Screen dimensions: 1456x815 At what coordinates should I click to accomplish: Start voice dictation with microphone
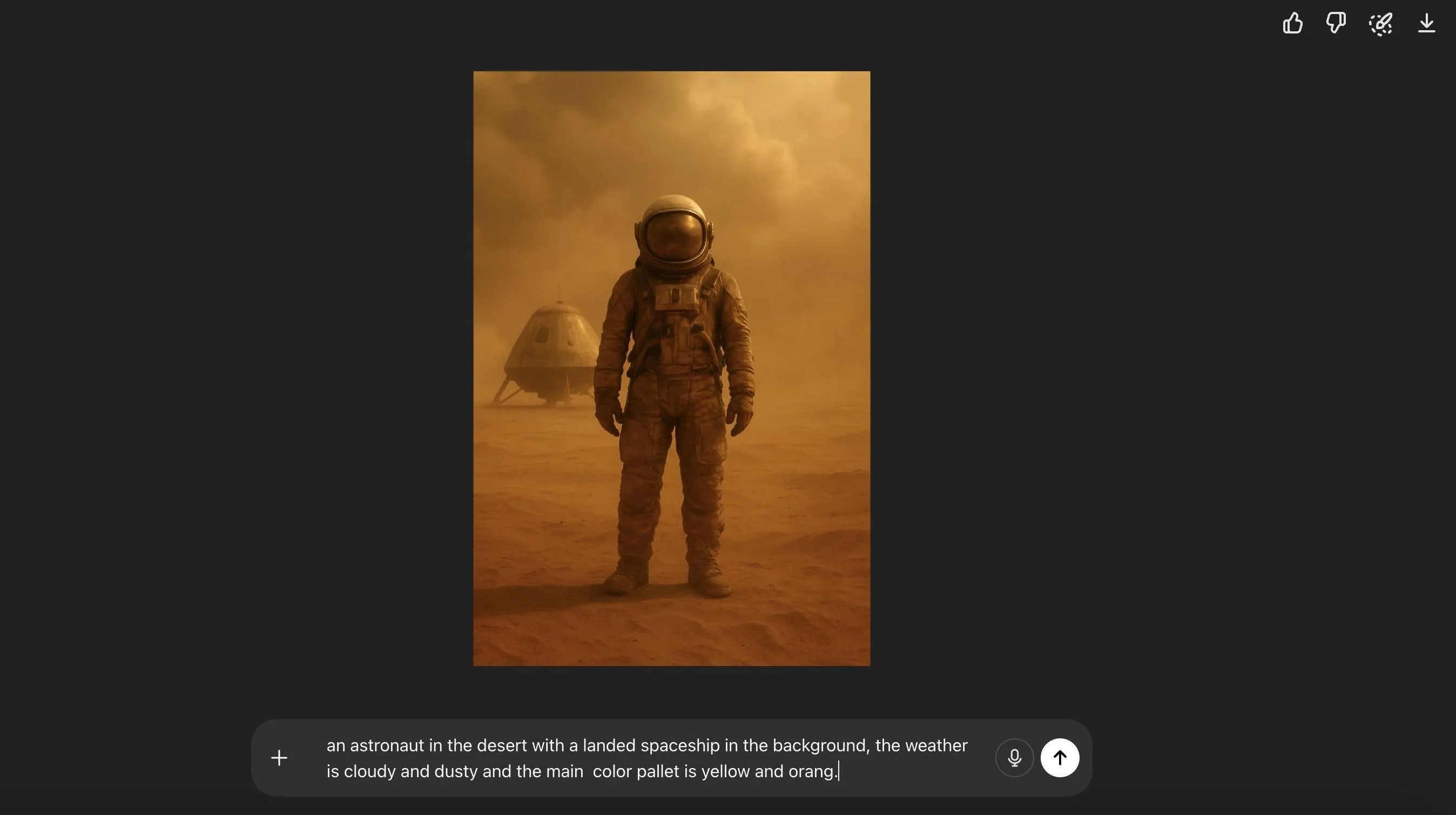pos(1015,758)
